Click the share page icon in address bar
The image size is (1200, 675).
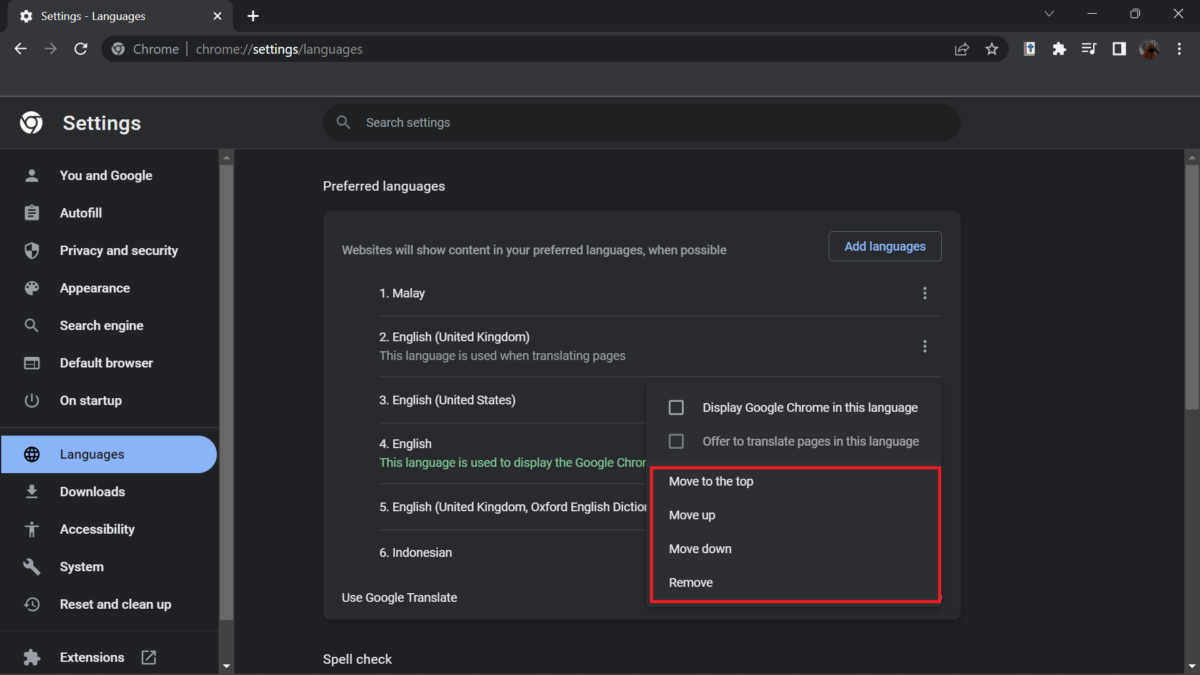point(961,49)
